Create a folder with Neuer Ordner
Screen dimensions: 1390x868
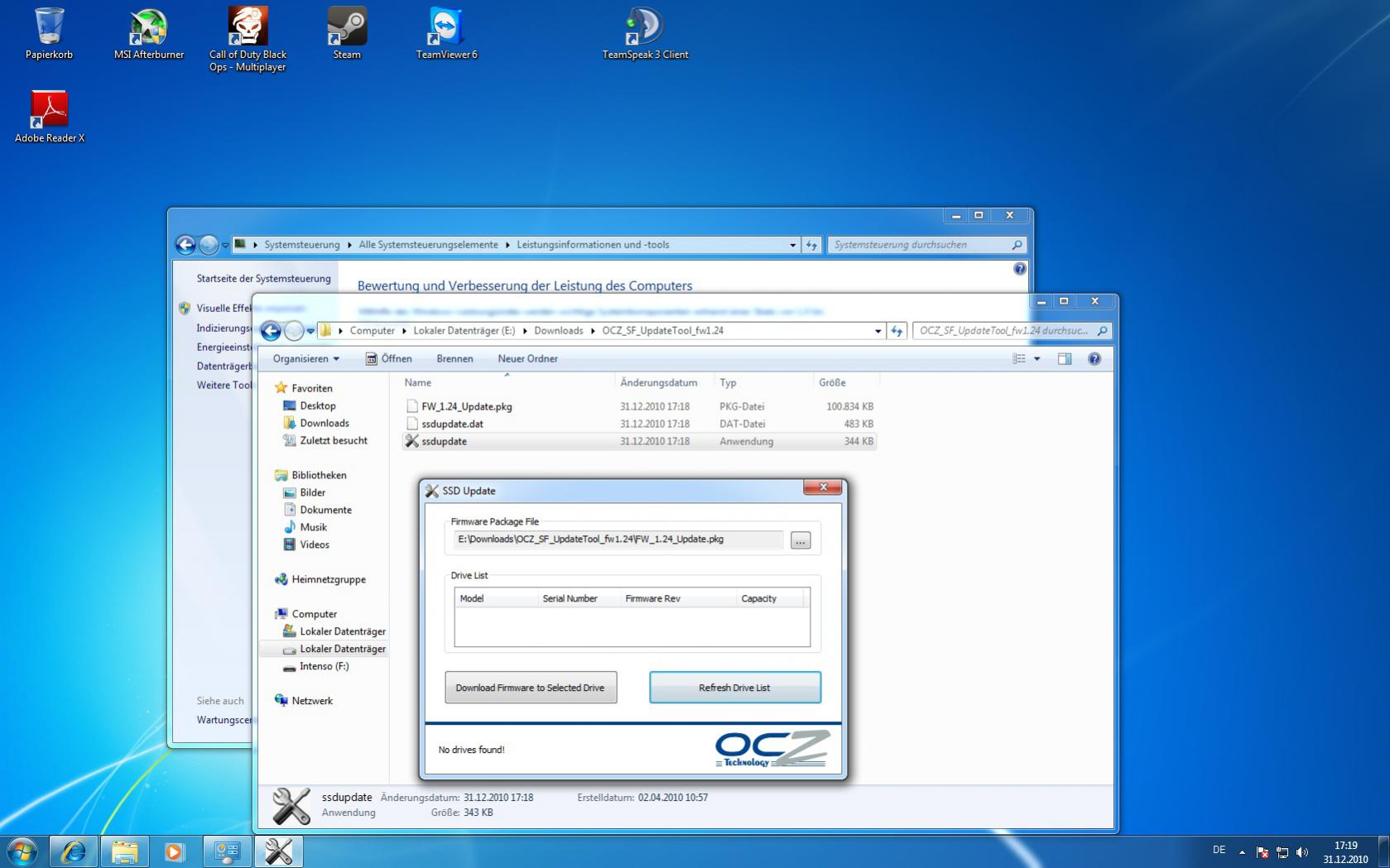pyautogui.click(x=527, y=358)
